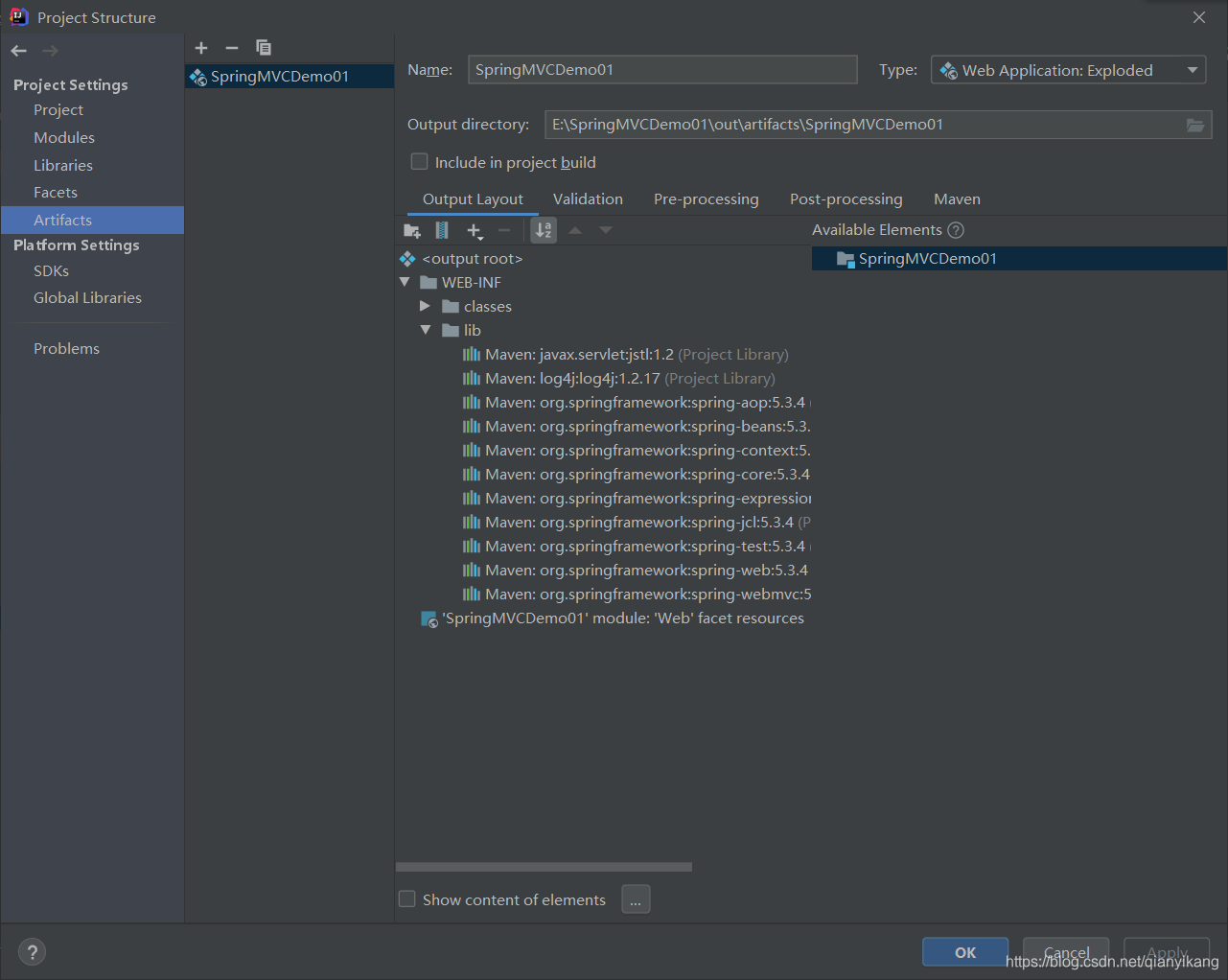Click the OK button
The height and width of the screenshot is (980, 1228).
coord(965,952)
